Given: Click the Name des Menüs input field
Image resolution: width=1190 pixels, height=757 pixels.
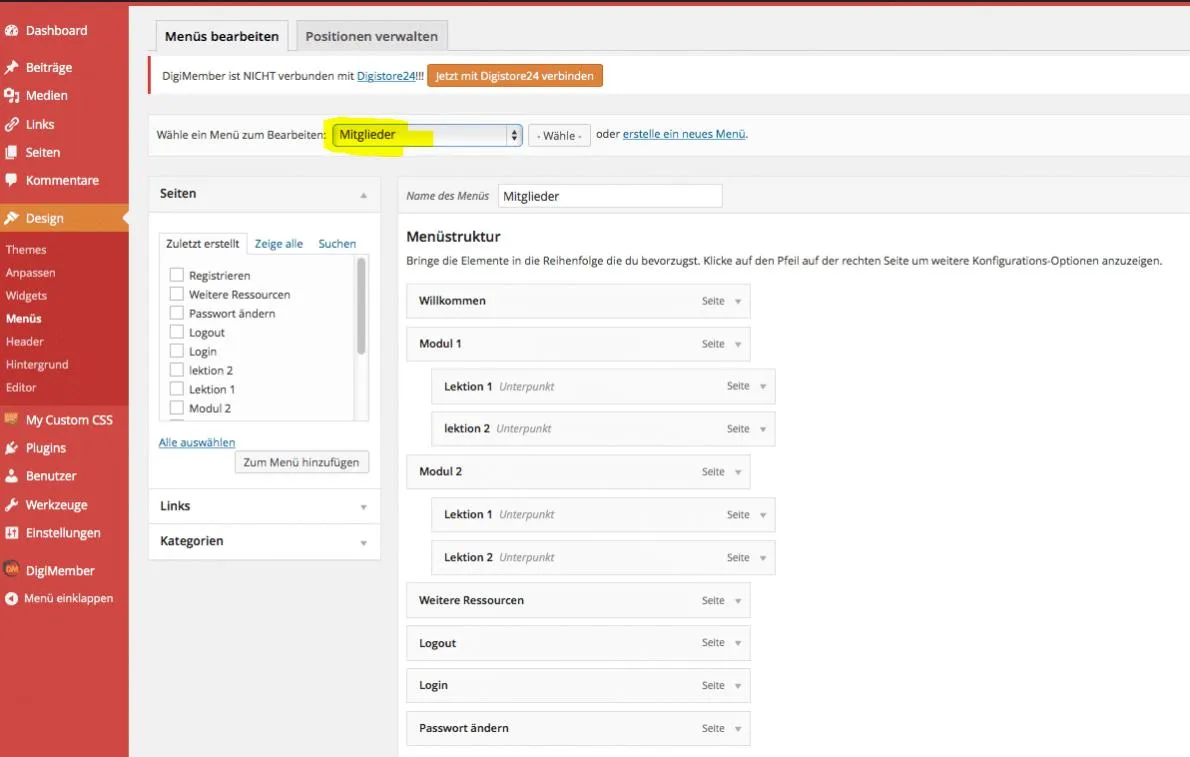Looking at the screenshot, I should (610, 197).
